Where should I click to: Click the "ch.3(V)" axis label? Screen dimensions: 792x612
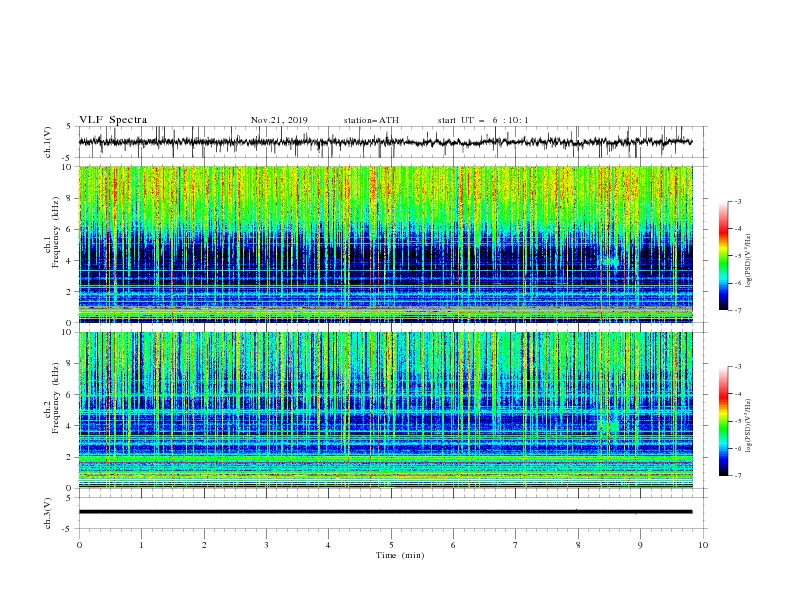click(48, 513)
